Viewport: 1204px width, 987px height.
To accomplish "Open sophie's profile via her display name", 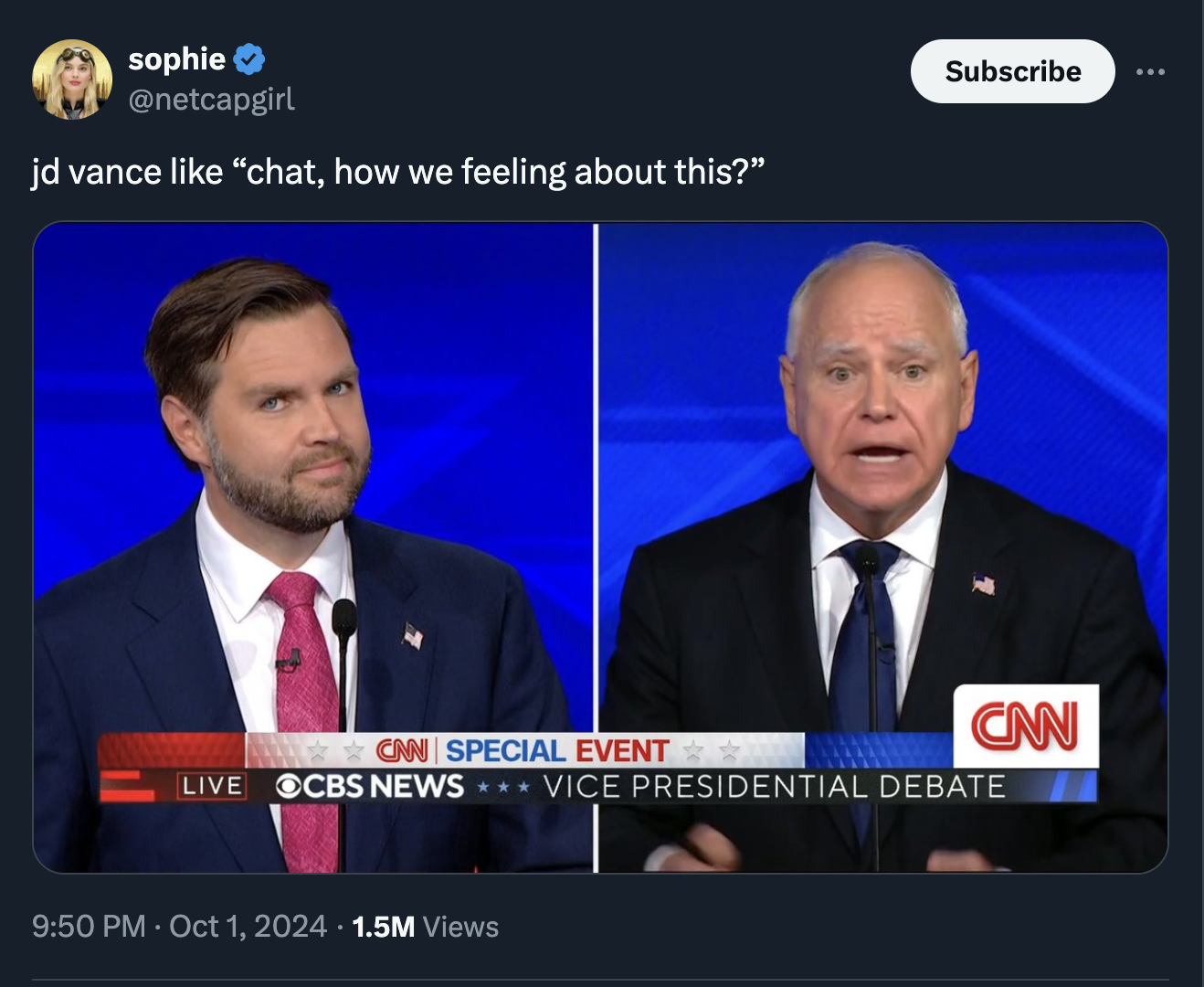I will 176,58.
